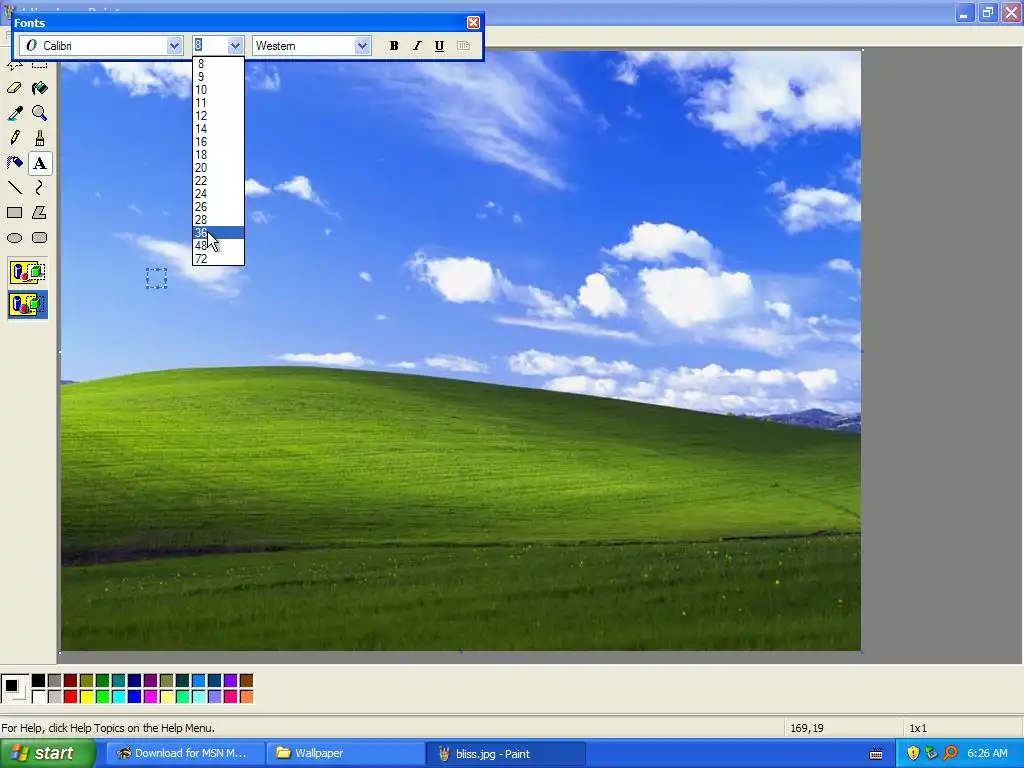Select the Brush tool
This screenshot has width=1024, height=768.
(40, 138)
